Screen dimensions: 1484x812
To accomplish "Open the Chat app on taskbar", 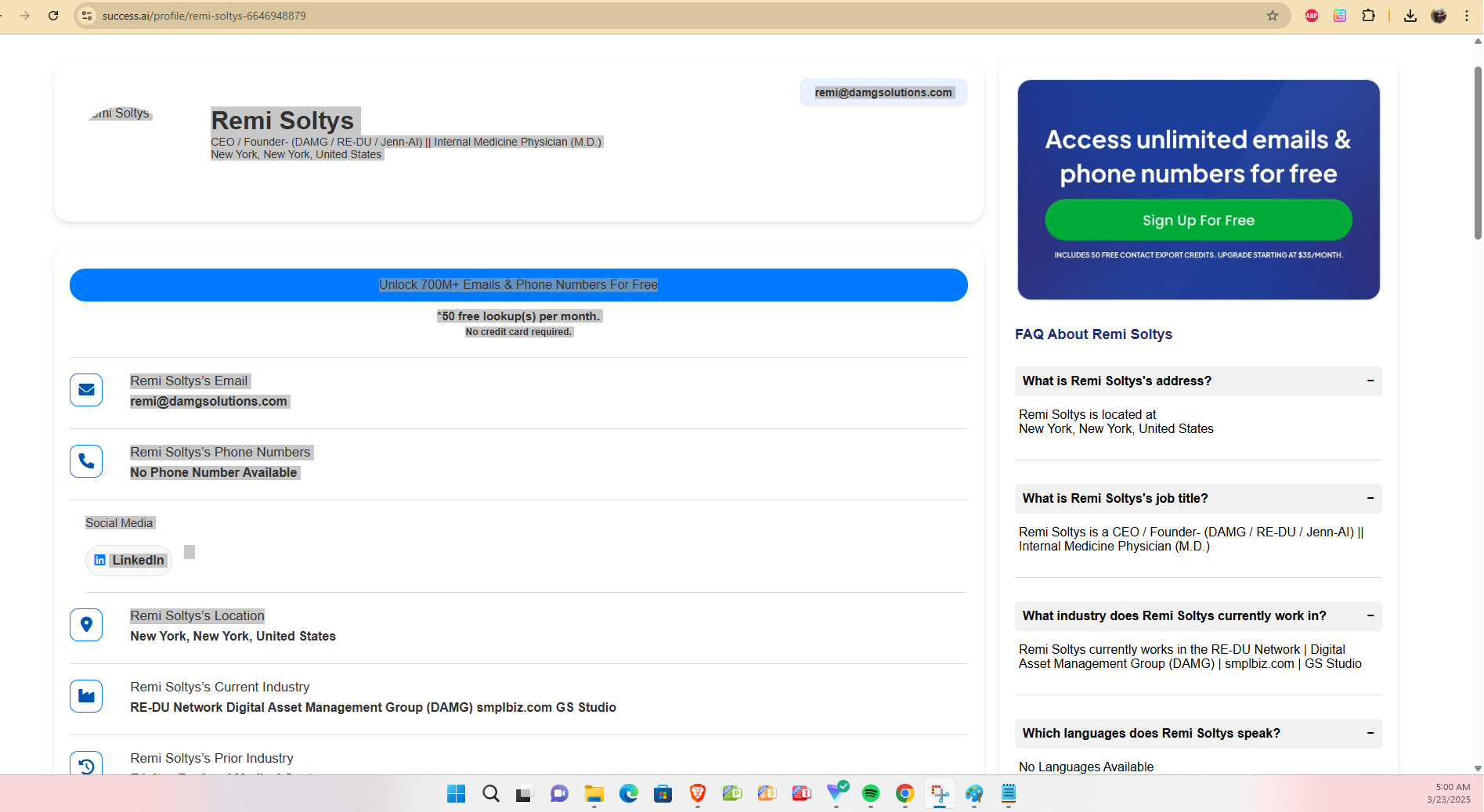I will coord(559,794).
